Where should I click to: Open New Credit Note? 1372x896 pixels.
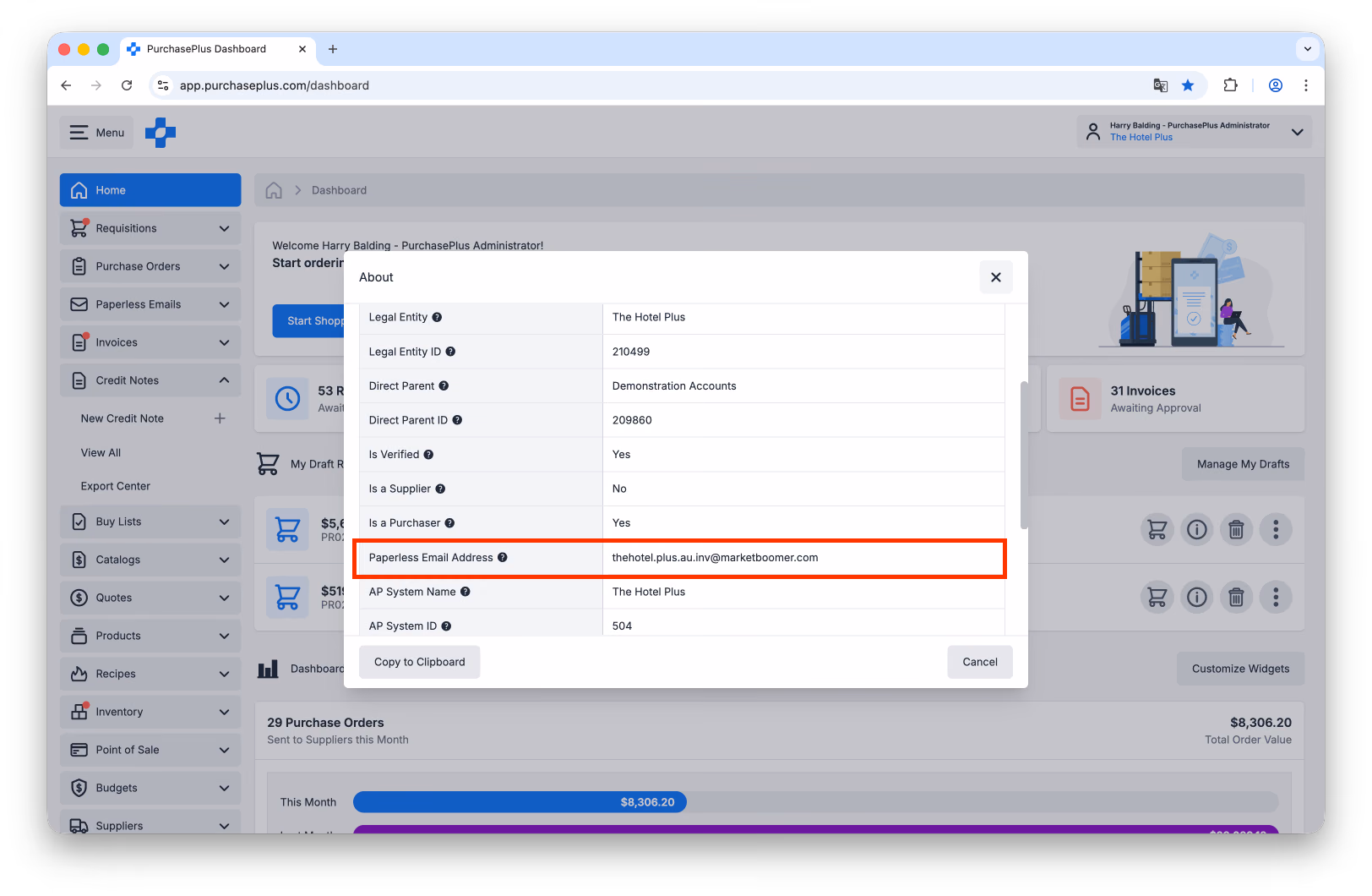point(122,418)
